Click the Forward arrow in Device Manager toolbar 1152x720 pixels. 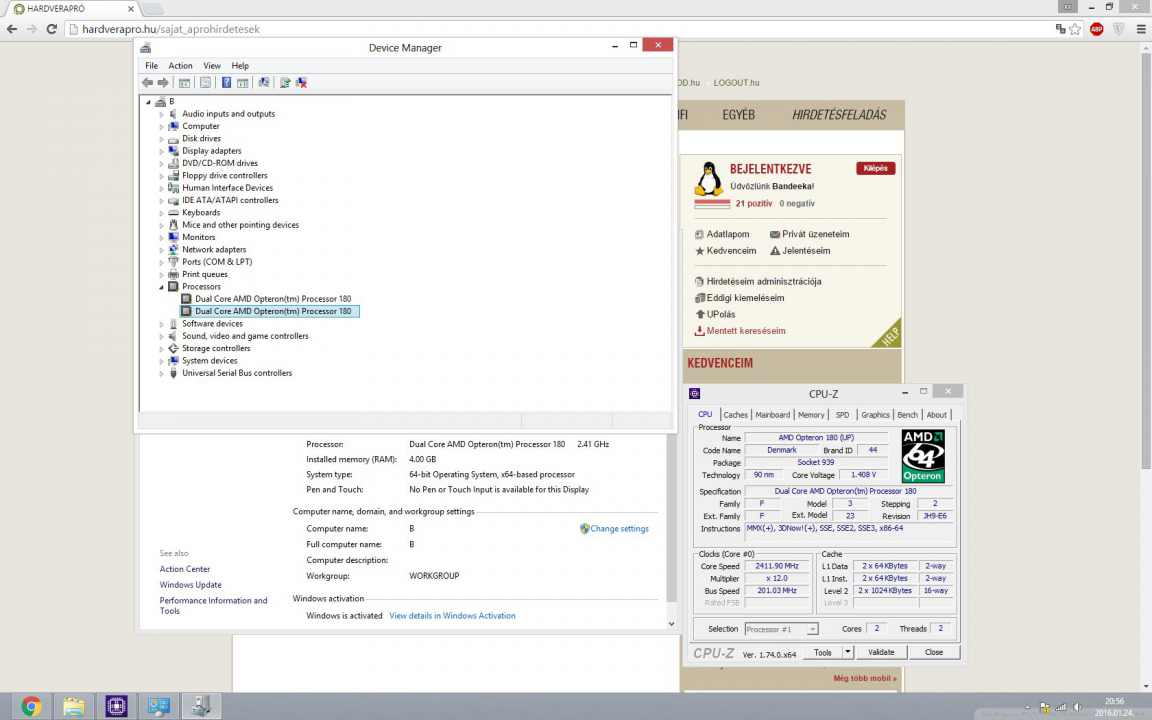pos(163,83)
